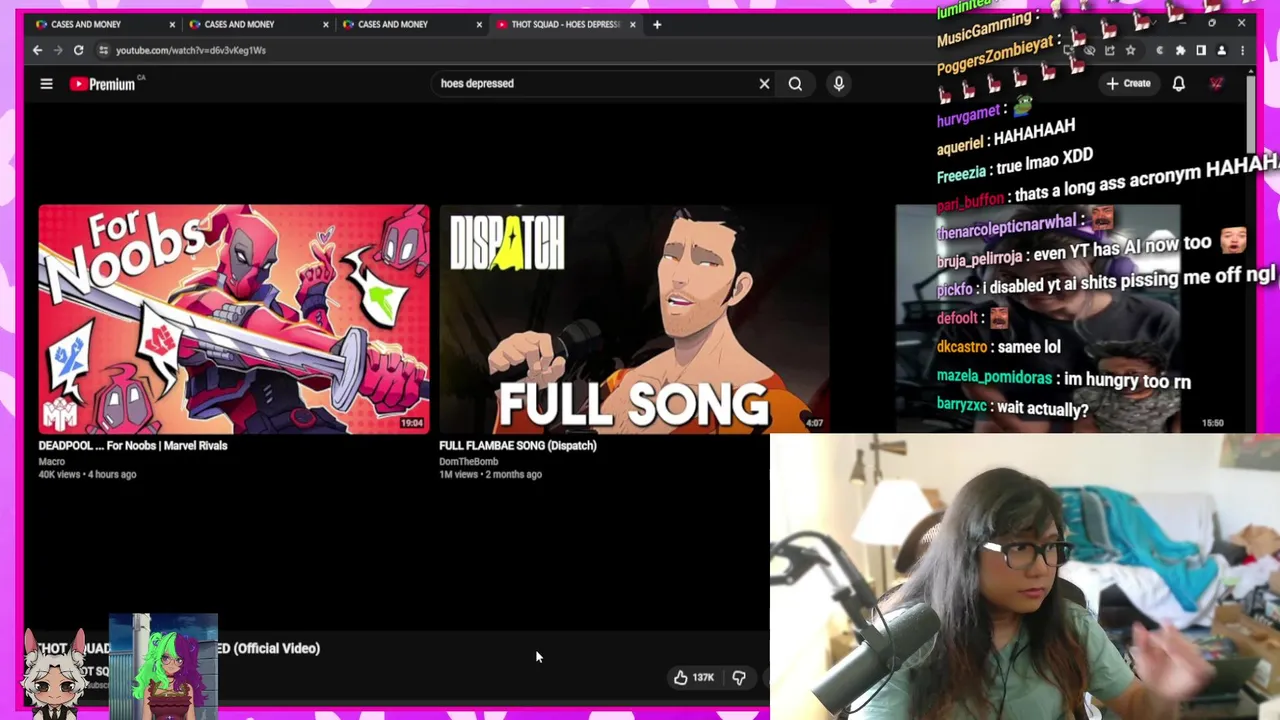The image size is (1280, 720).
Task: Open the YouTube hamburger guide menu
Action: click(x=46, y=84)
